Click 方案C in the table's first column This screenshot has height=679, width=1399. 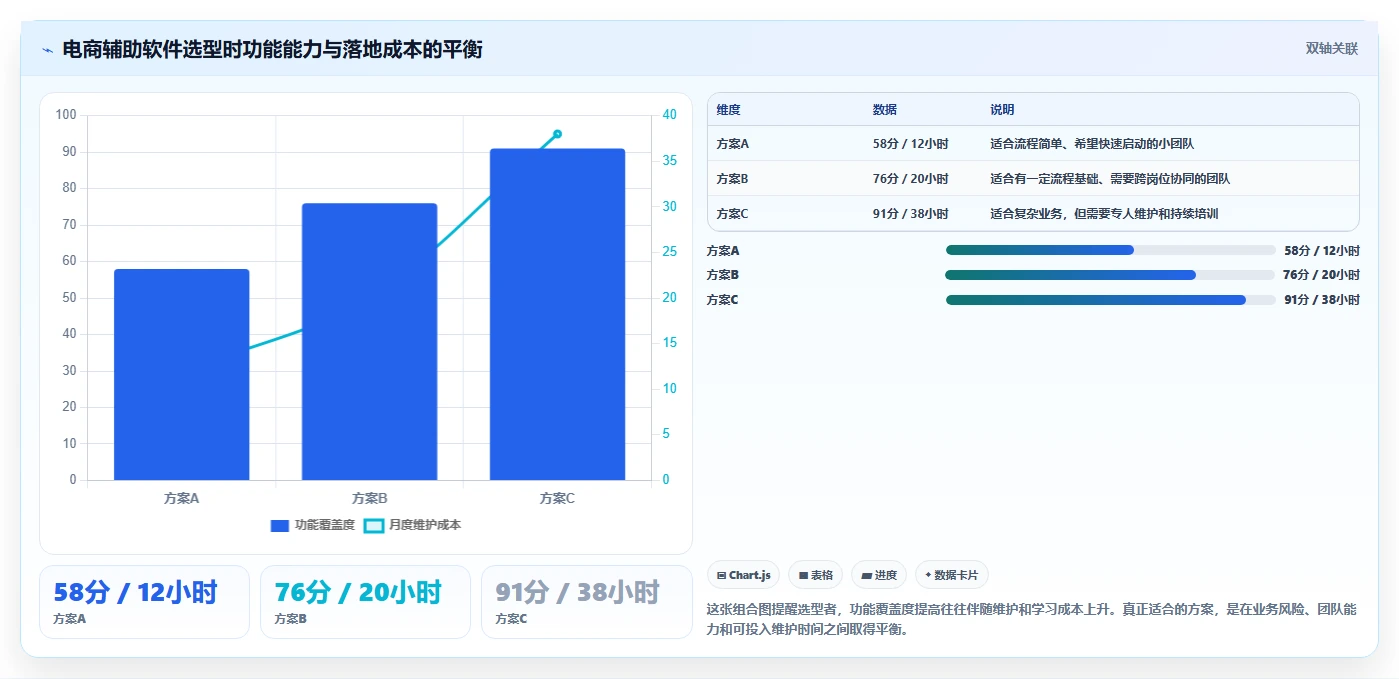732,214
